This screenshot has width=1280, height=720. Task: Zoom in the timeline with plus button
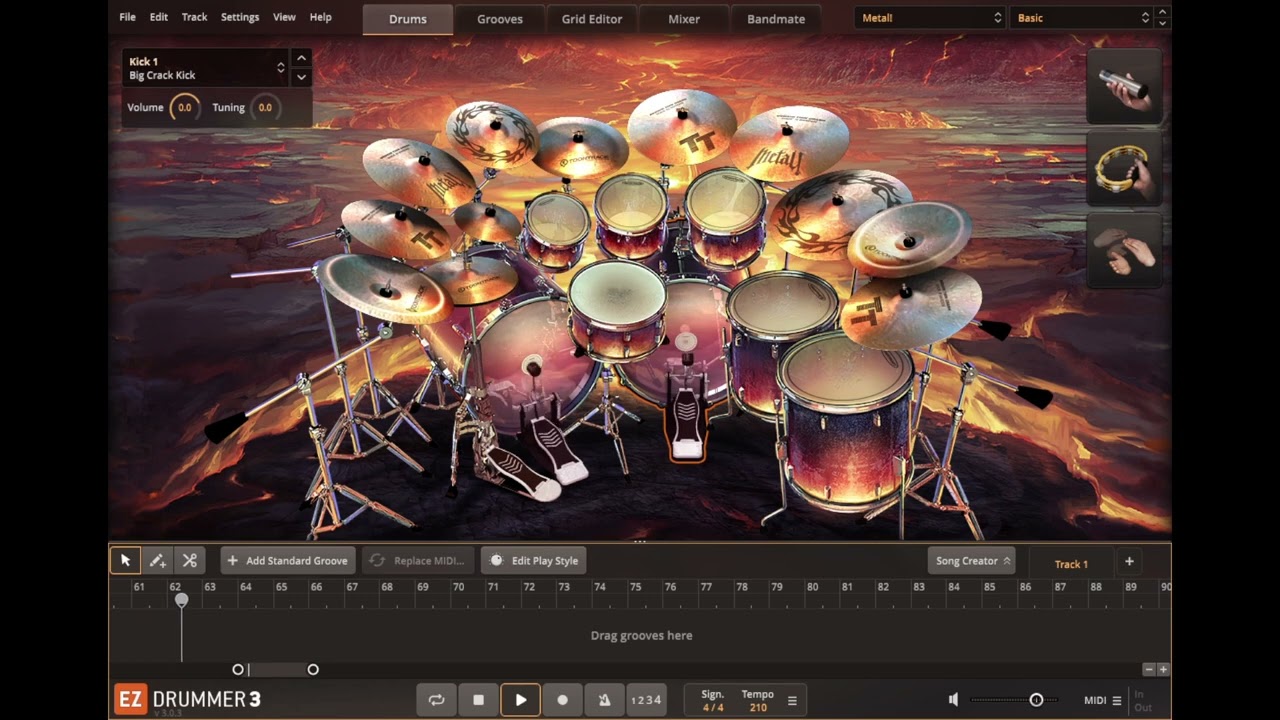[x=1163, y=669]
